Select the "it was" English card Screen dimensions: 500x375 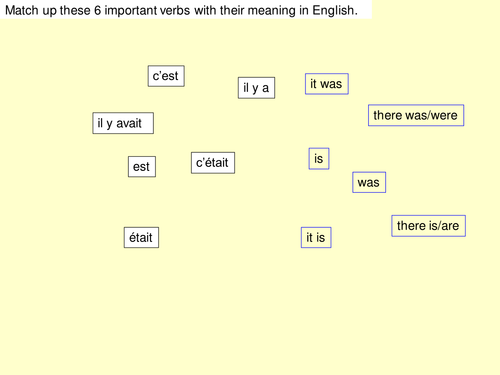(x=327, y=84)
